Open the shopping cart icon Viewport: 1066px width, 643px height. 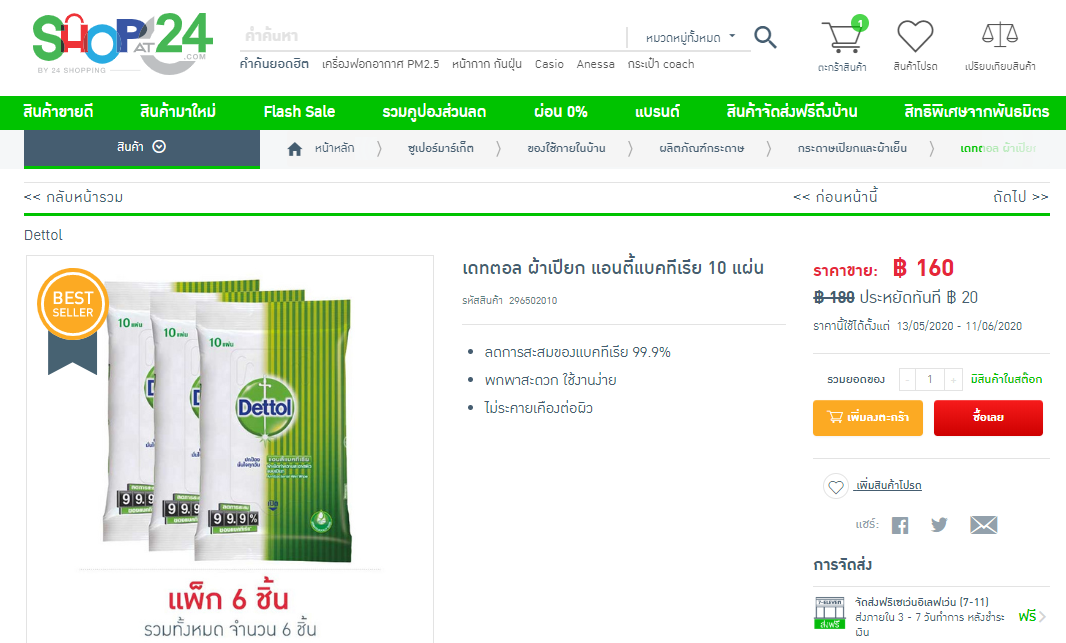click(x=842, y=36)
